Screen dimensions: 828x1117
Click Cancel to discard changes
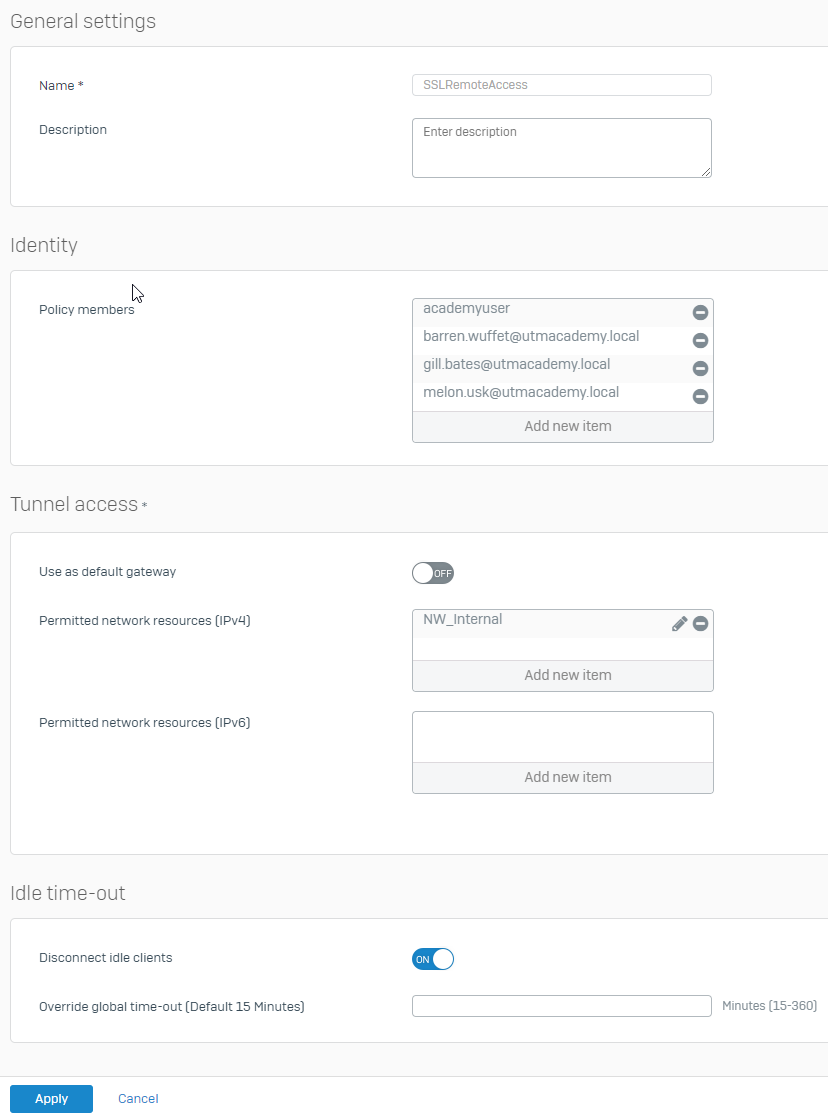point(137,1098)
